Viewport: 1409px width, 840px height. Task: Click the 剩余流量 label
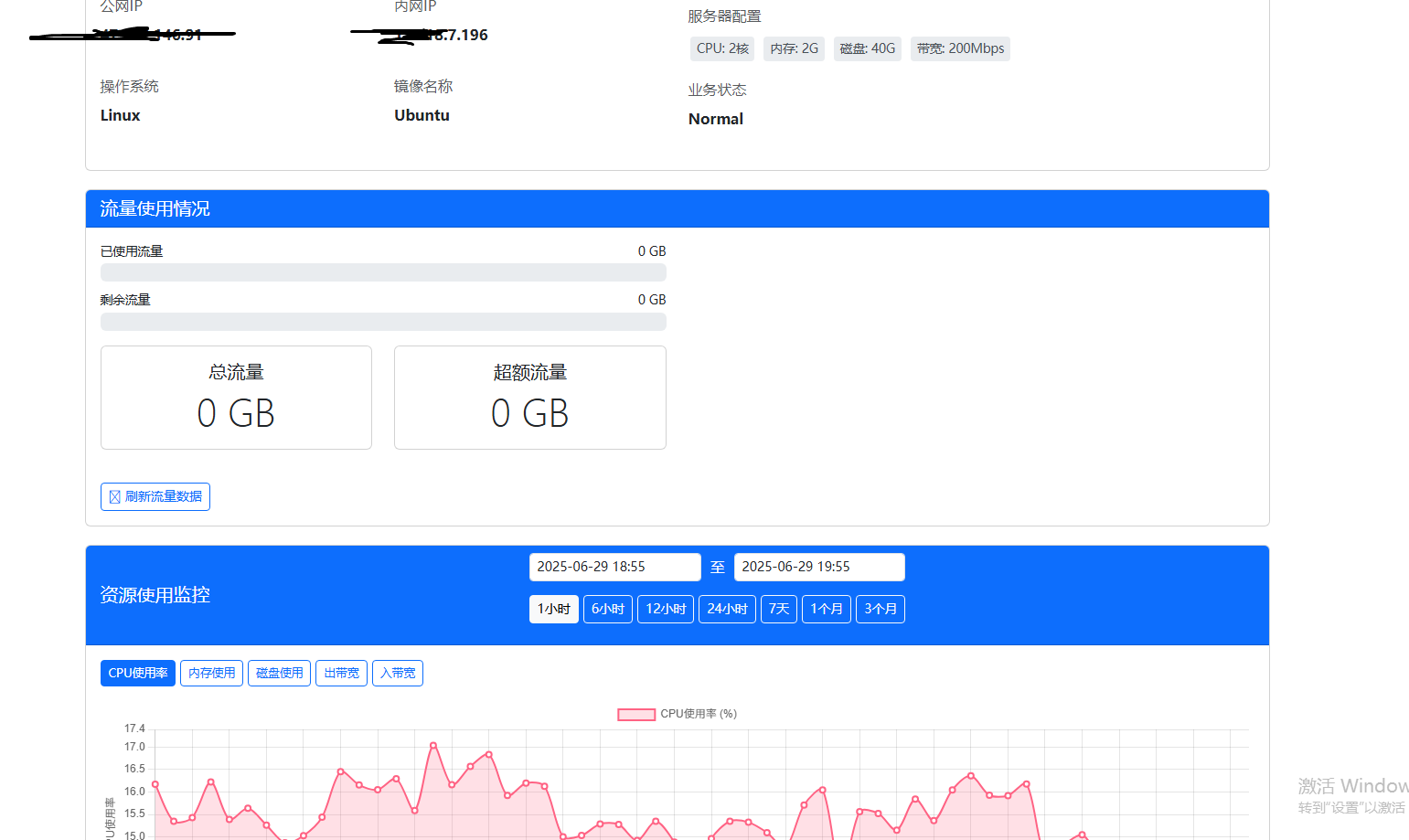(x=125, y=300)
